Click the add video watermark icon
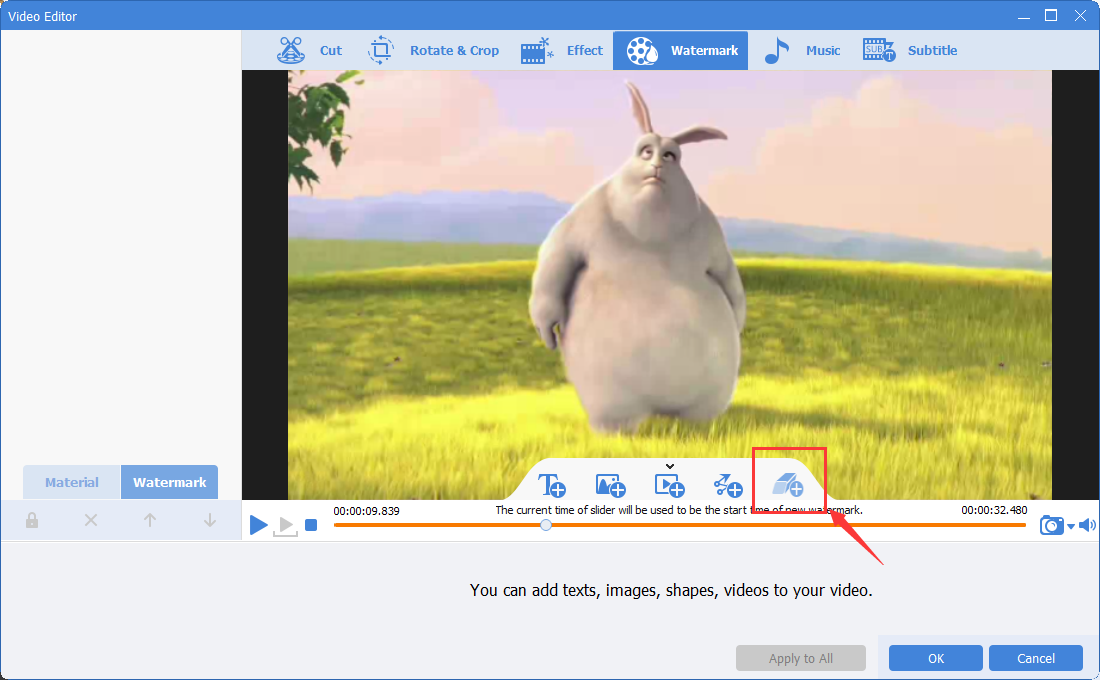Screen dimensions: 1100x680 pyautogui.click(x=669, y=486)
